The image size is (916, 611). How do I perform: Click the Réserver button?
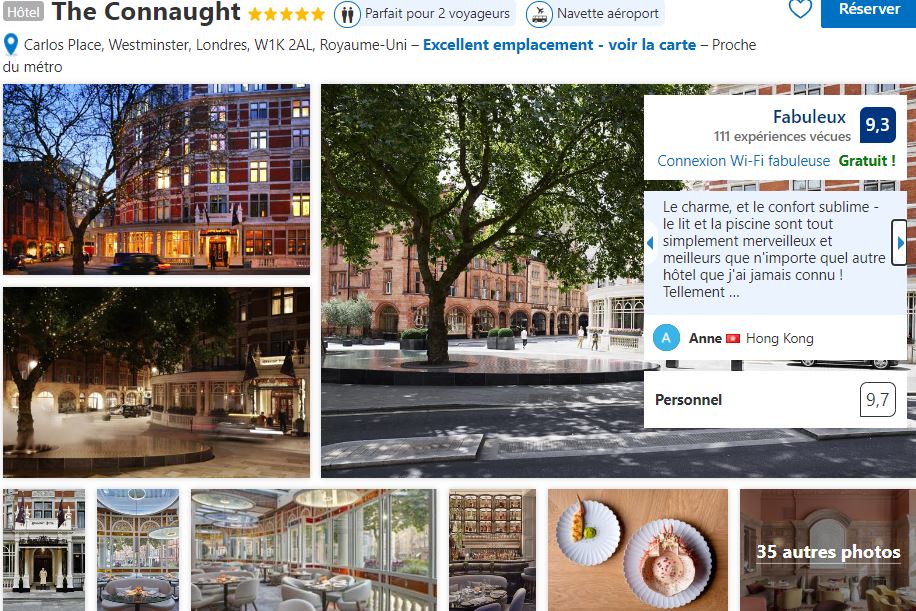[868, 11]
